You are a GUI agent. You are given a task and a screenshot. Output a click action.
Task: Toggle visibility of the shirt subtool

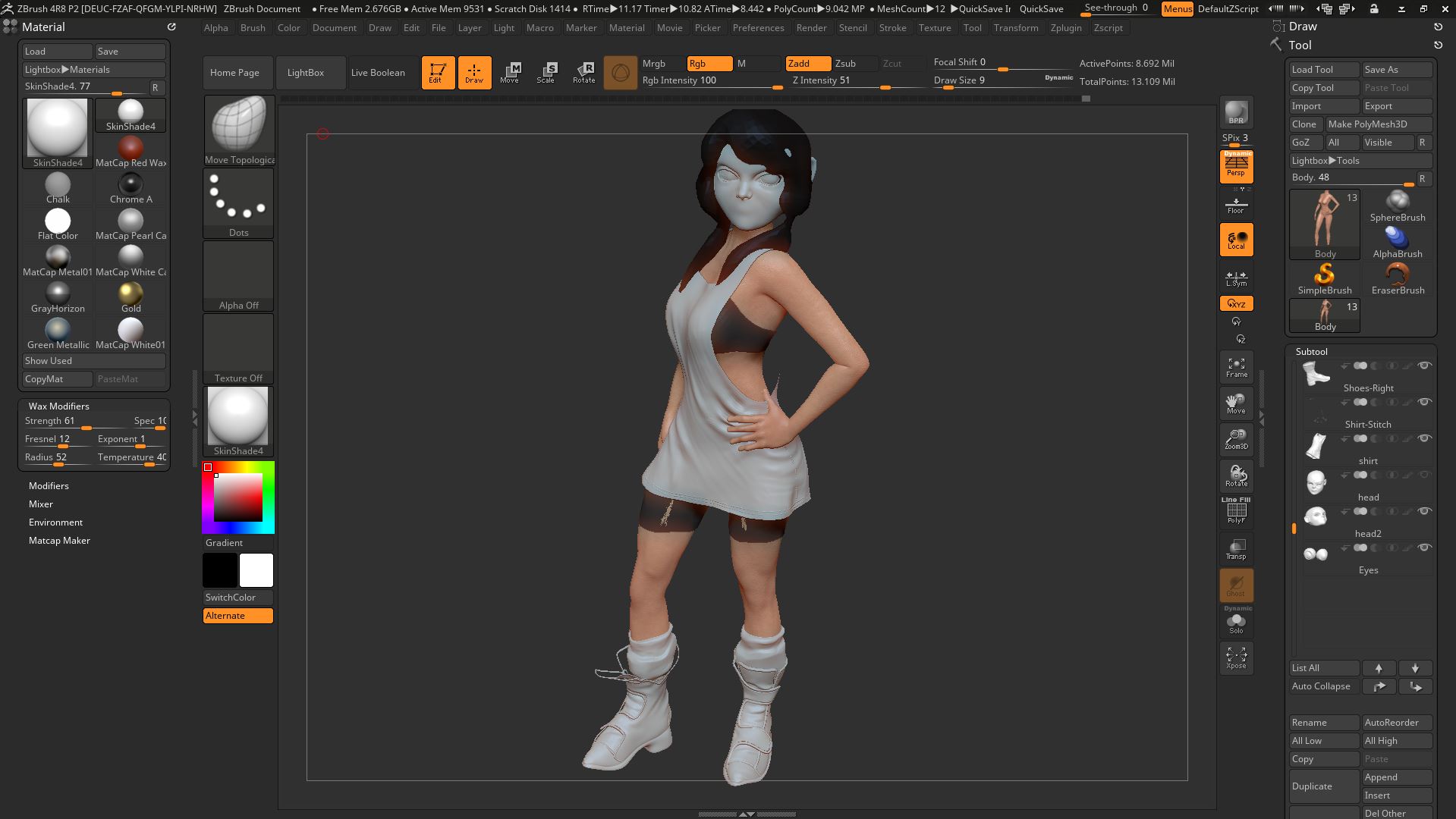(1424, 438)
